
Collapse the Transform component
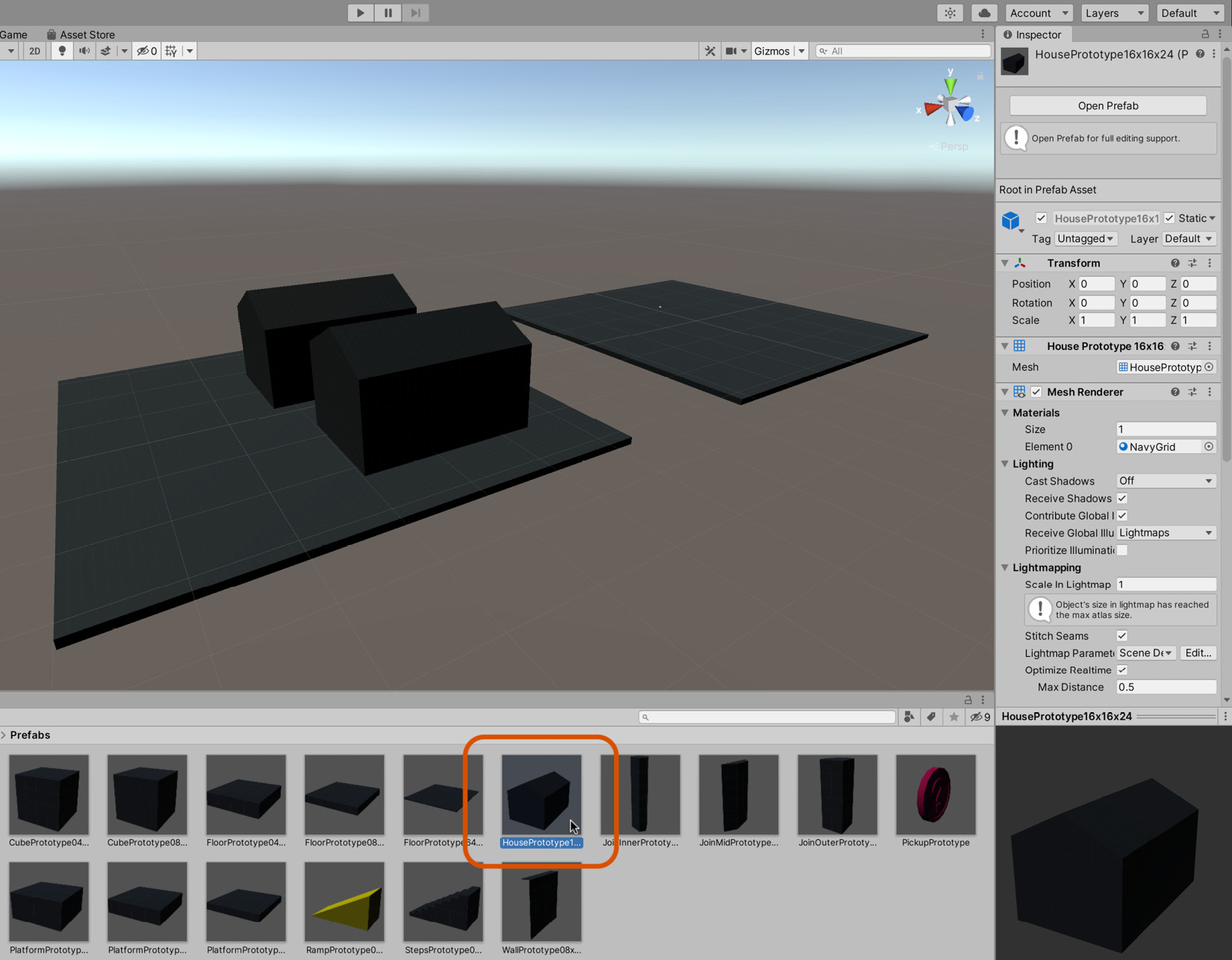pos(1005,263)
